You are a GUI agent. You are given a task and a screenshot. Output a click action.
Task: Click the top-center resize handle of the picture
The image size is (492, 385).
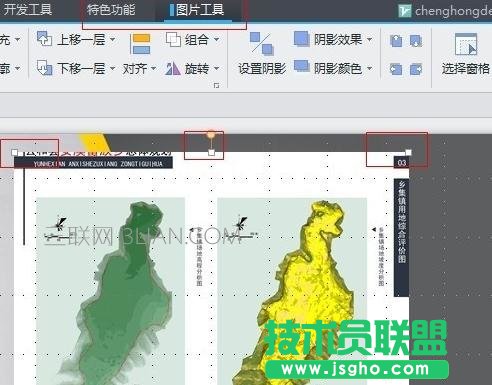coord(211,152)
